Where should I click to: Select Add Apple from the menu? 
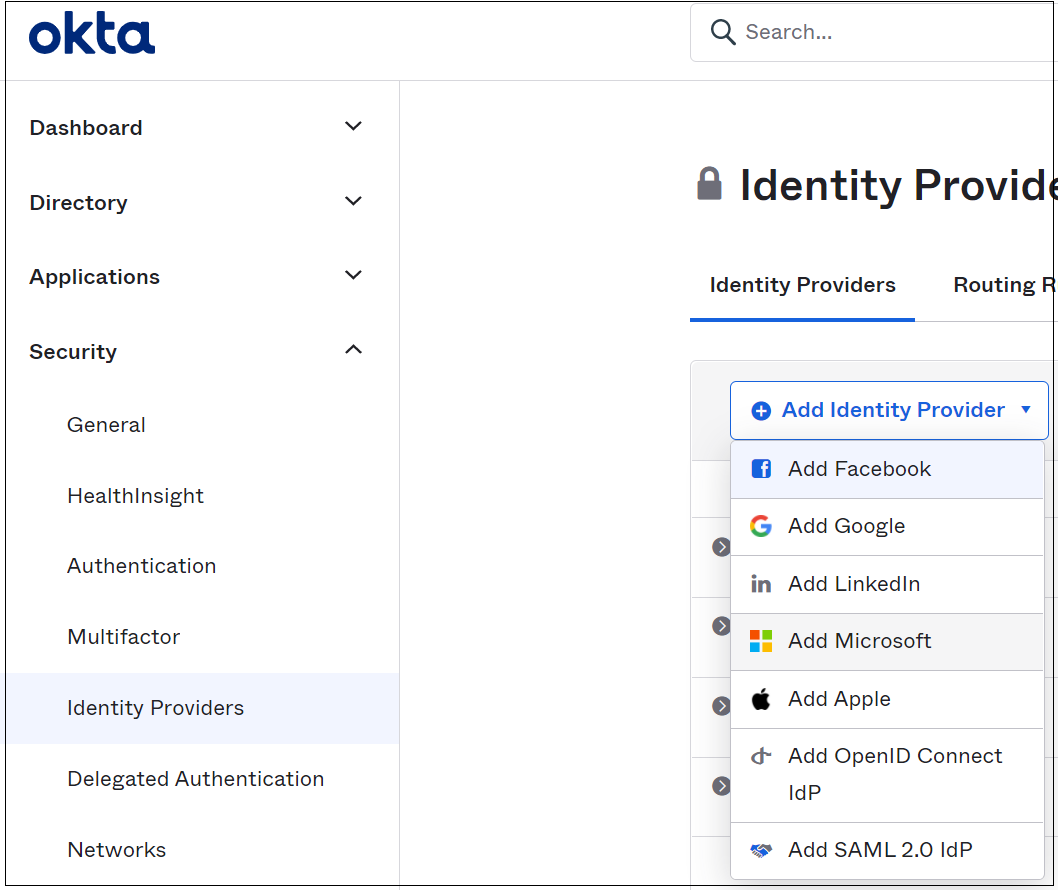[x=840, y=698]
